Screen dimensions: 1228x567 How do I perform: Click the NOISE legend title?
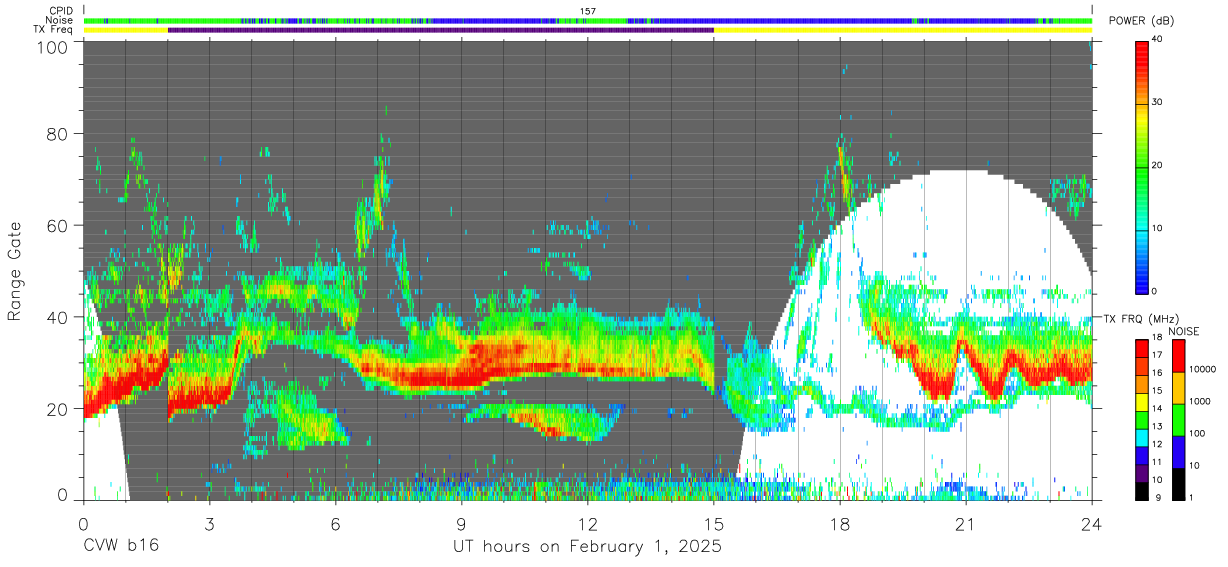(1184, 331)
